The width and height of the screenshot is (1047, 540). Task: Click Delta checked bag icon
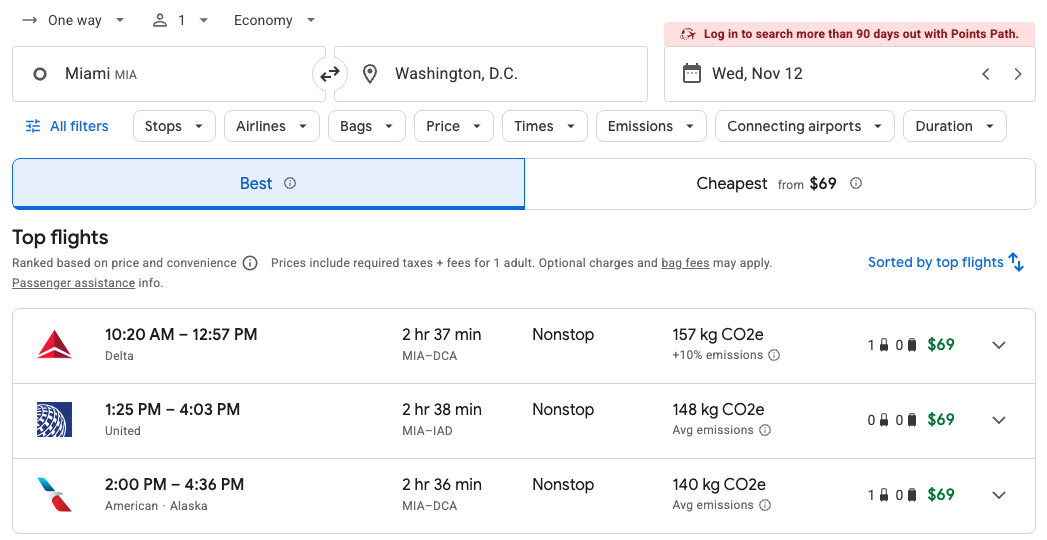pyautogui.click(x=911, y=345)
